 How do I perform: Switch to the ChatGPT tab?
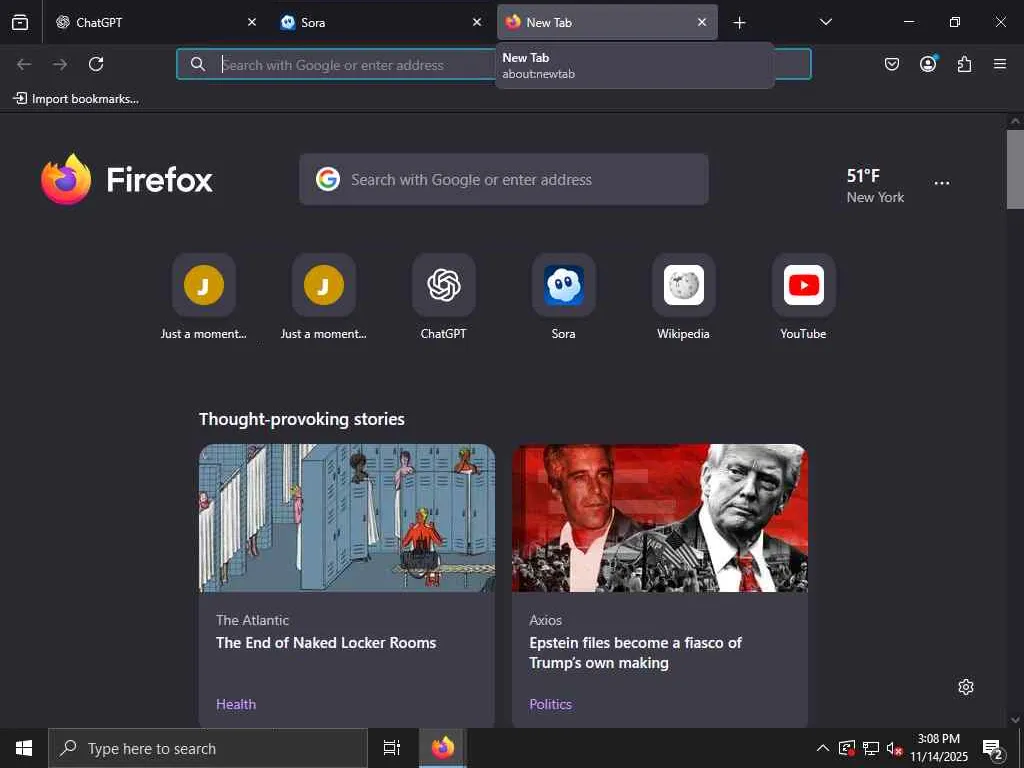tap(157, 22)
